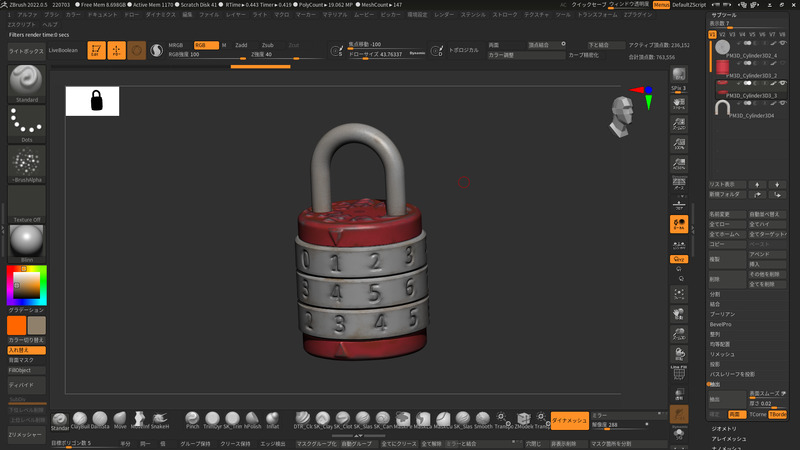Toggle visibility eye of PM3D_Cylinder3D2_4 subtool
Screen dimensions: 800x450
tap(783, 43)
